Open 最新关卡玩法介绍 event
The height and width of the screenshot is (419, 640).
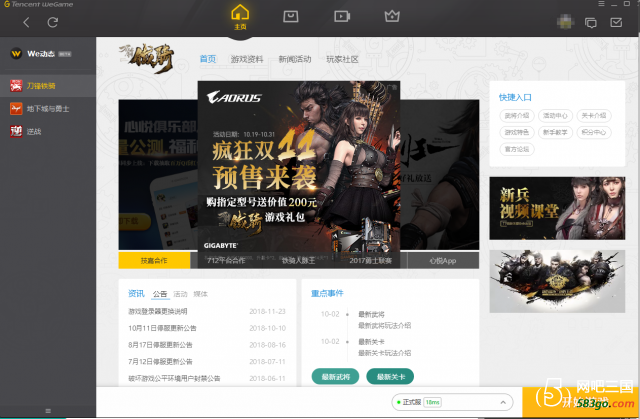pyautogui.click(x=384, y=352)
